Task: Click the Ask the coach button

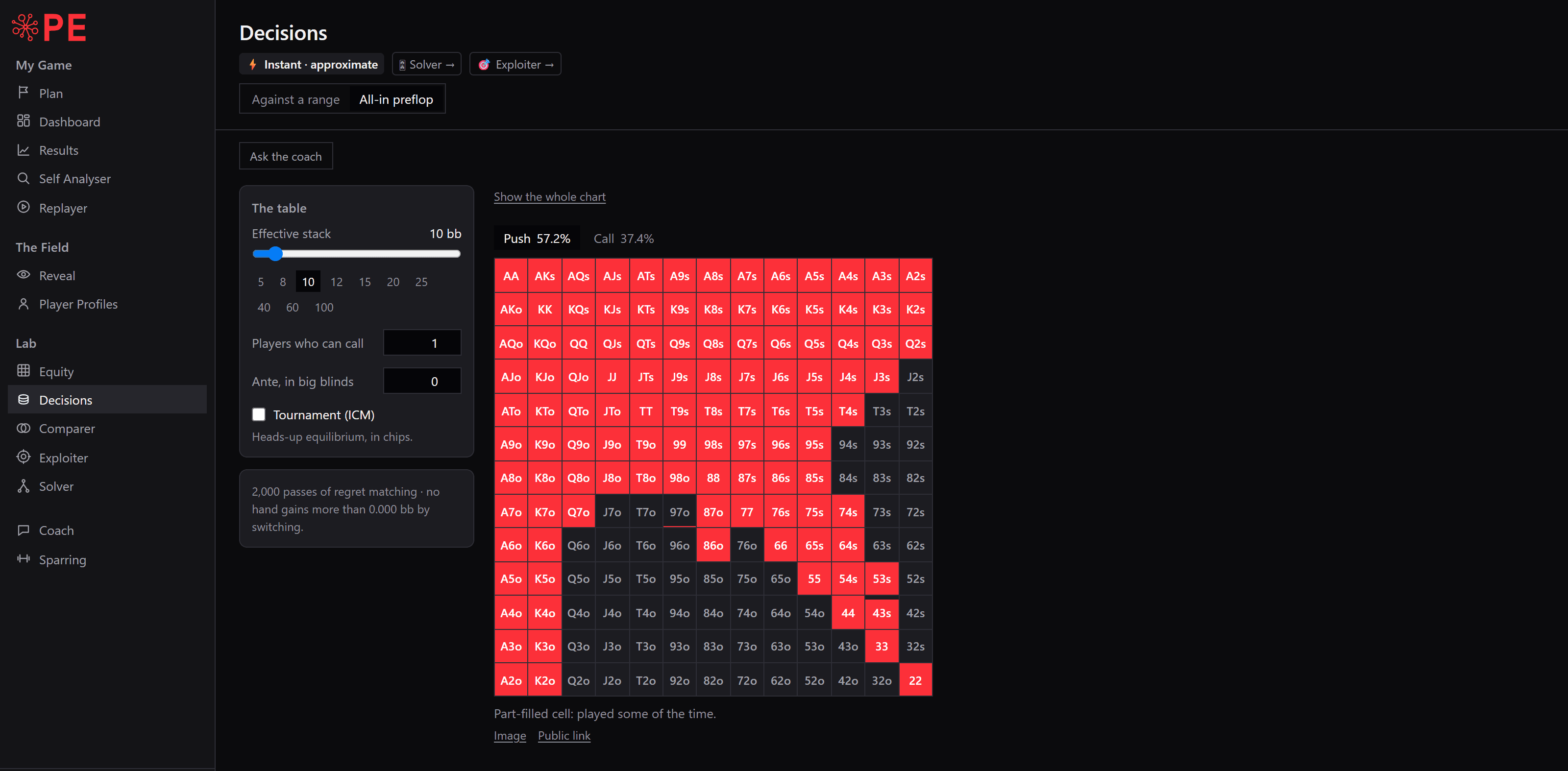Action: pos(286,156)
